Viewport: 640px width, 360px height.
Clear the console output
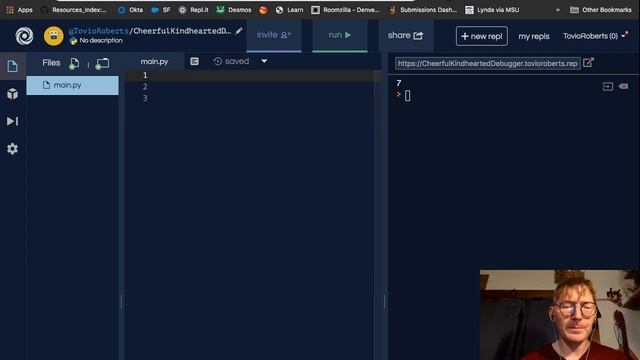pyautogui.click(x=623, y=86)
